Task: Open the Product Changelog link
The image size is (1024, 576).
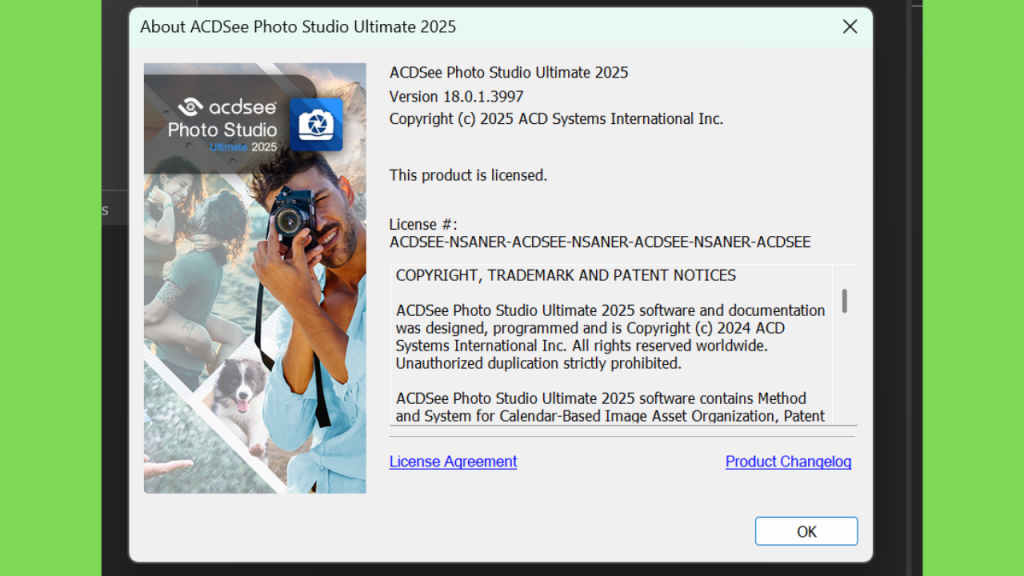Action: pyautogui.click(x=788, y=461)
